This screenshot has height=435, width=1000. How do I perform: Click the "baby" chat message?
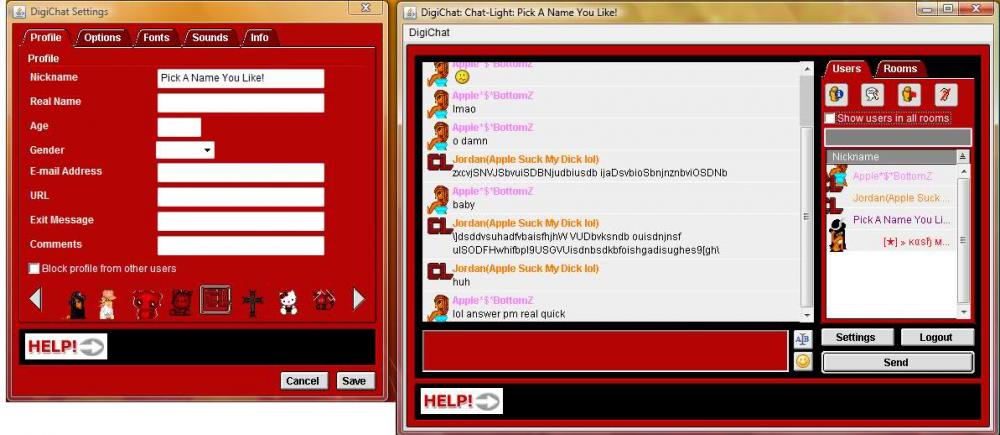click(464, 205)
